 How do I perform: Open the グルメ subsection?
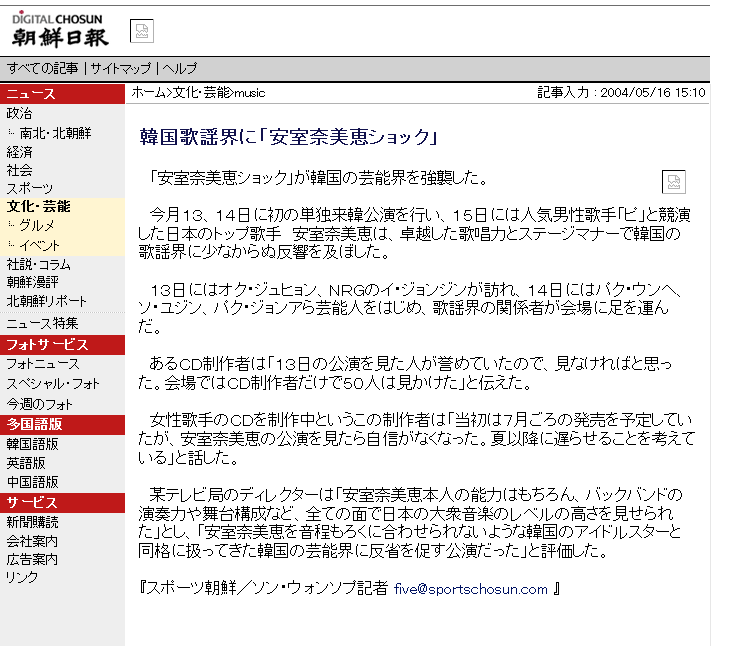[x=37, y=226]
